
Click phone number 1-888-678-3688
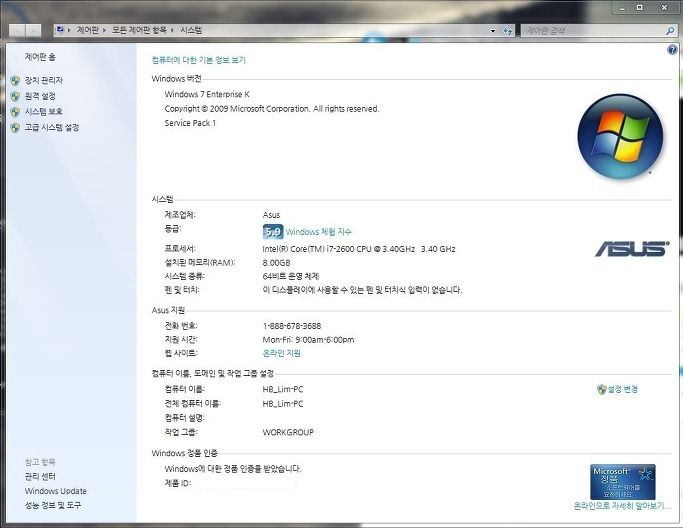click(x=292, y=326)
